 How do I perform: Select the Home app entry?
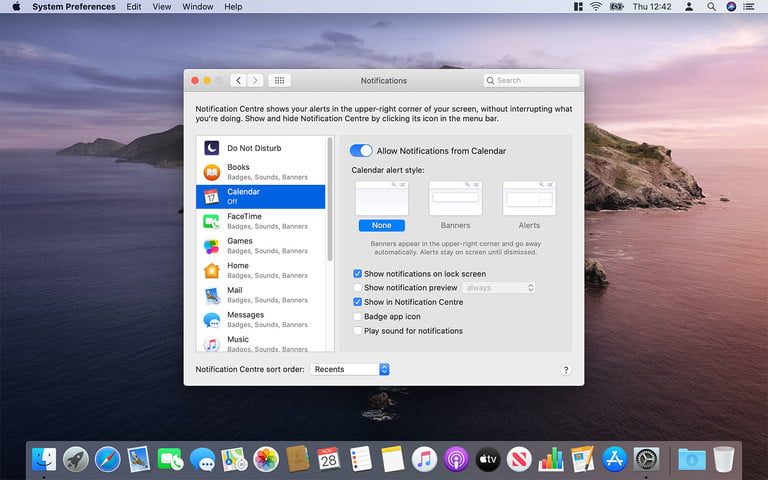pos(260,270)
